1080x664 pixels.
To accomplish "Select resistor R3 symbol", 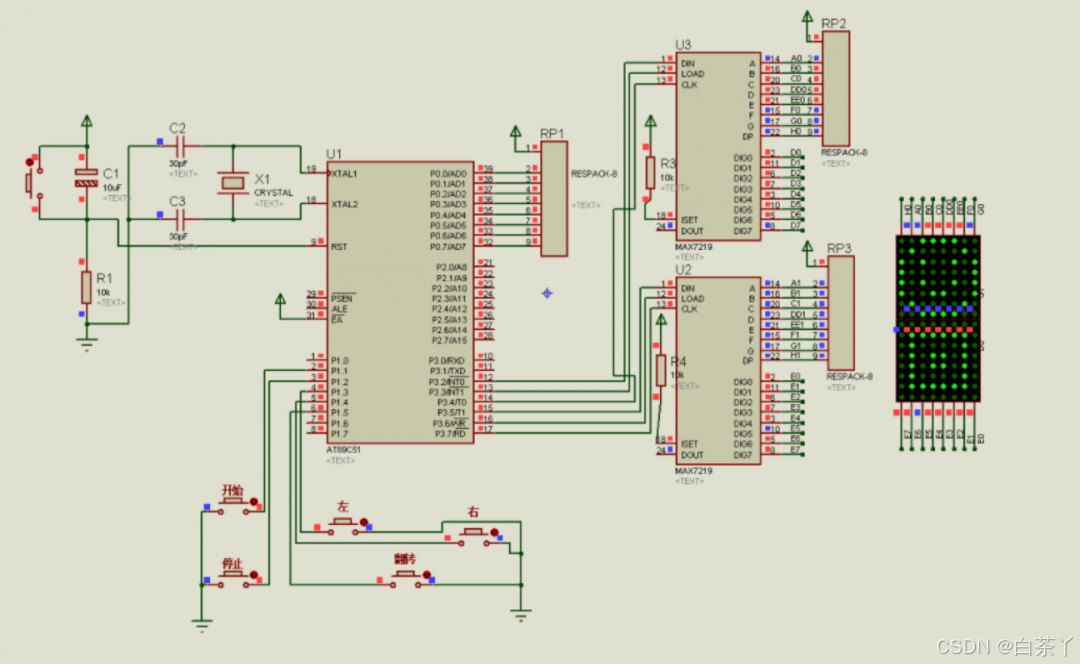I will pyautogui.click(x=650, y=172).
